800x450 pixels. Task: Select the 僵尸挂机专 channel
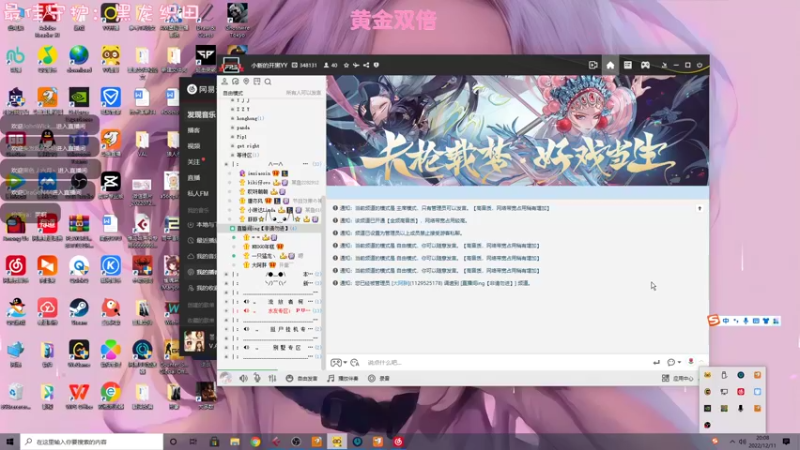click(x=288, y=329)
